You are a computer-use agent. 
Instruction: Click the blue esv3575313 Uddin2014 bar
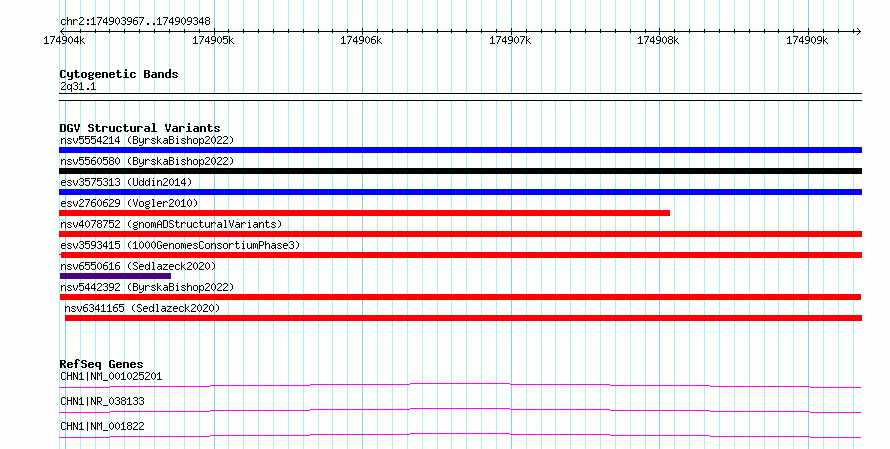tap(460, 192)
